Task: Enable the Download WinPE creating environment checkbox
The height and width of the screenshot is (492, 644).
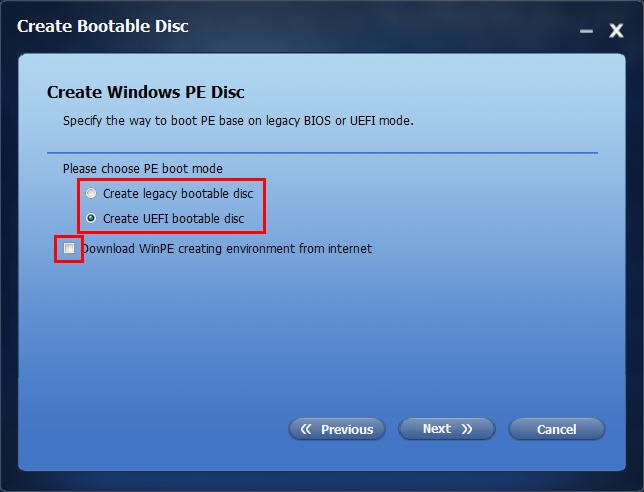Action: click(69, 248)
